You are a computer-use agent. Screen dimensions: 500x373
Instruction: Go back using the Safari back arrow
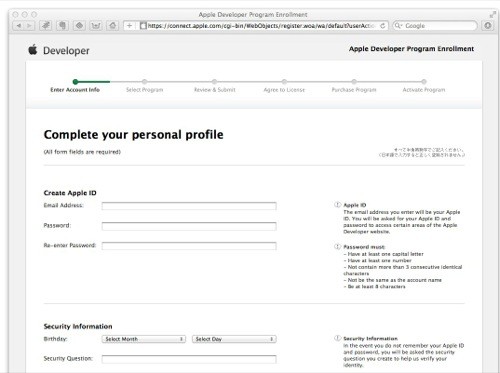pyautogui.click(x=19, y=26)
